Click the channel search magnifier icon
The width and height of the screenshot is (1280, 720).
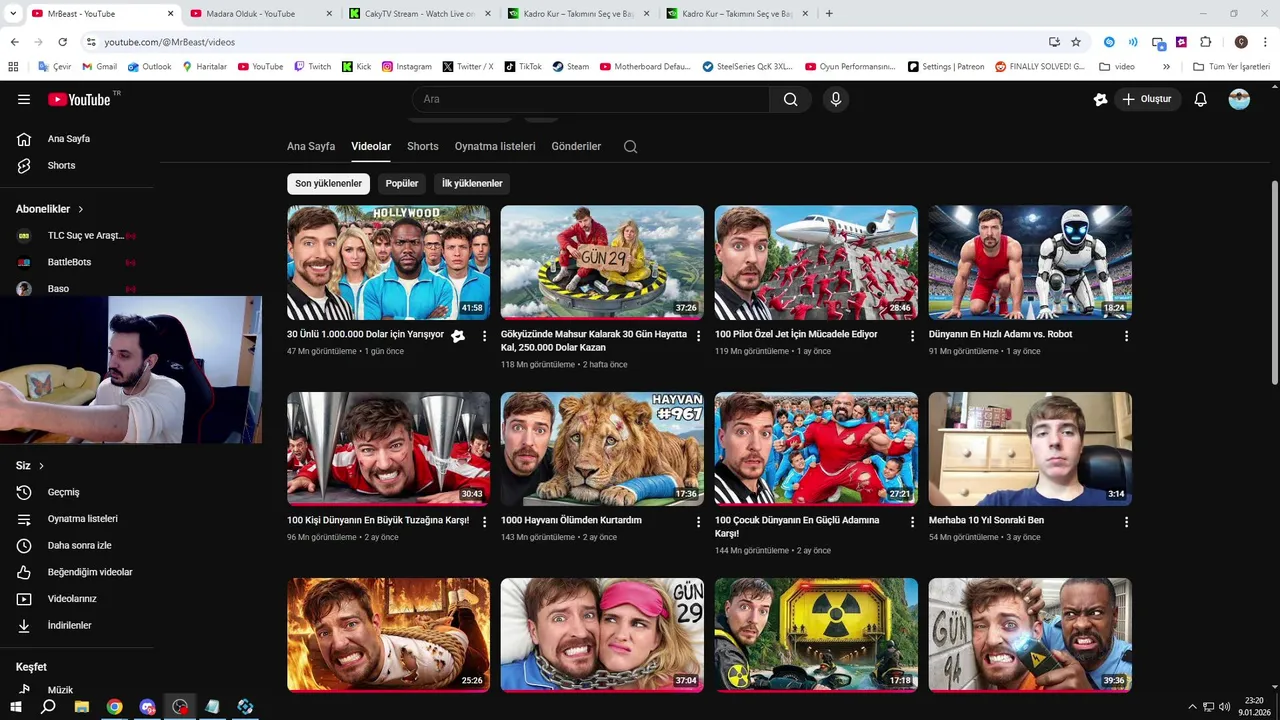pos(630,146)
